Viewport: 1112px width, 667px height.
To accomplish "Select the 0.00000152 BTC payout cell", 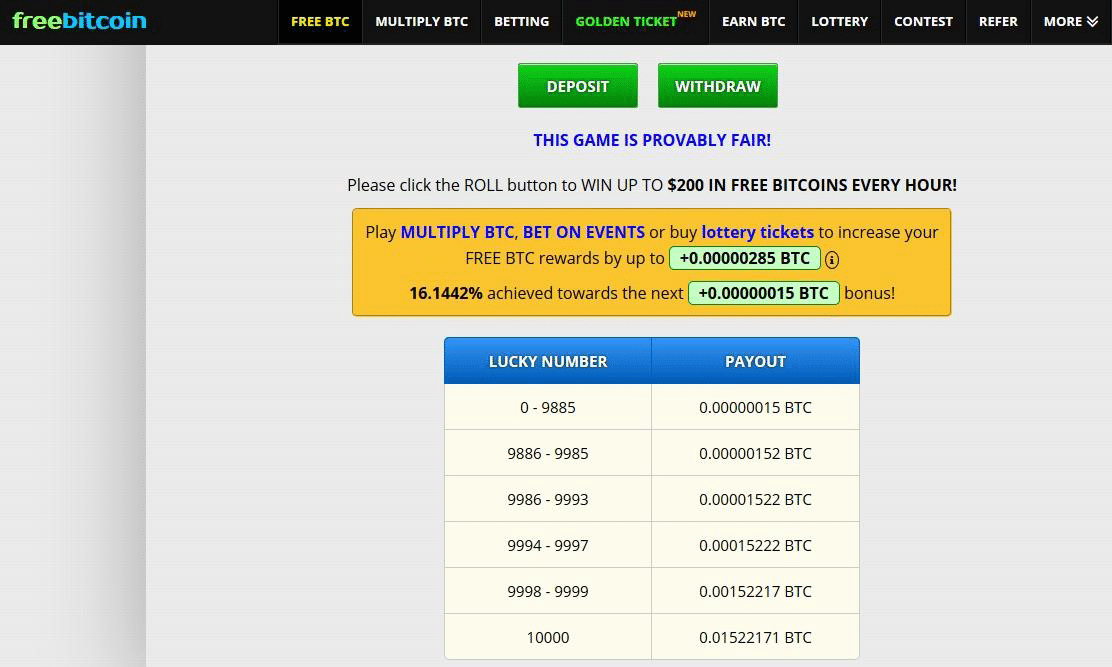I will point(755,453).
